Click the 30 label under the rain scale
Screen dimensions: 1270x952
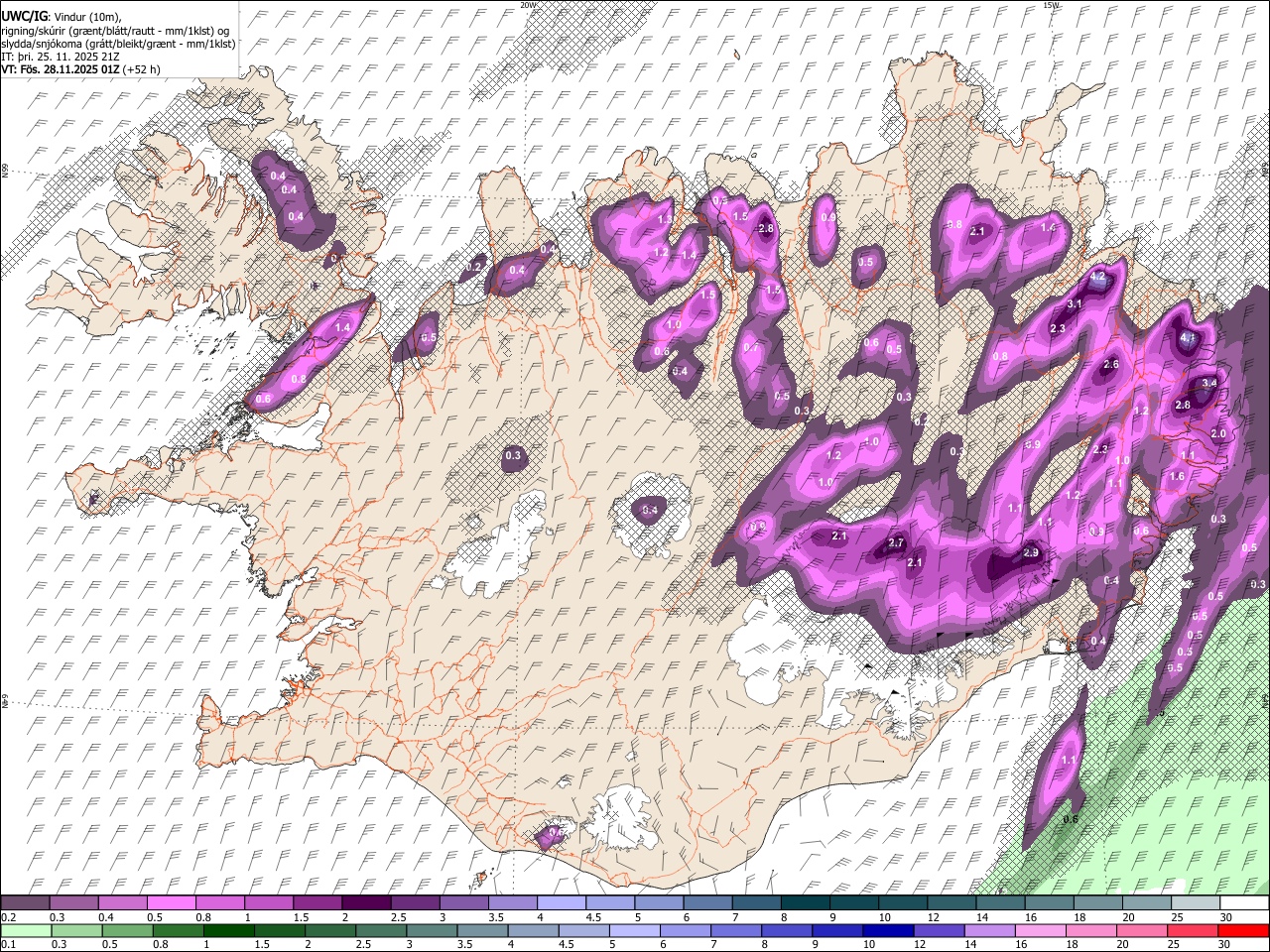tap(1226, 945)
